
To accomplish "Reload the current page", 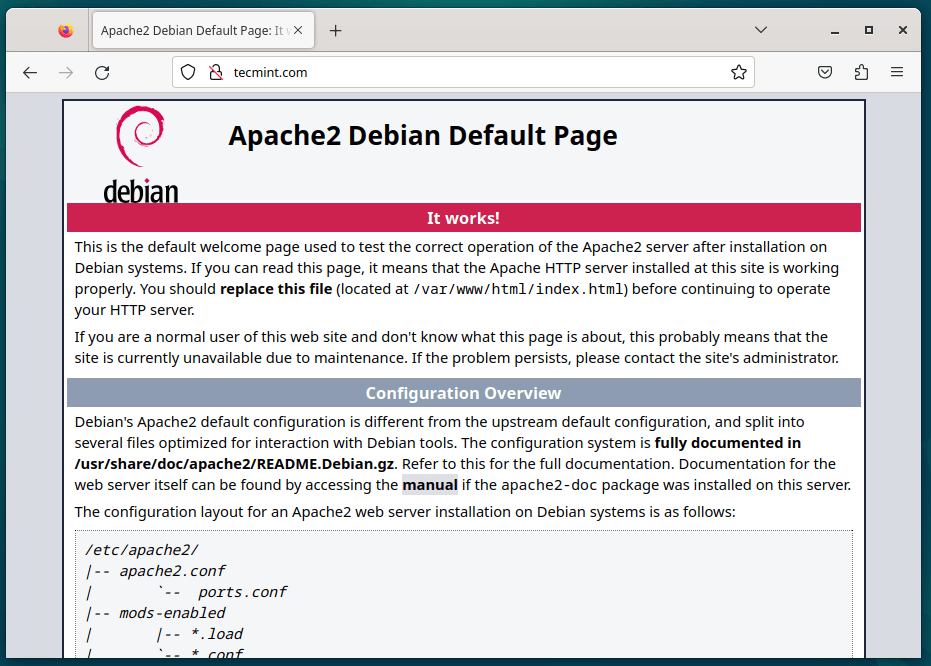I will (102, 72).
